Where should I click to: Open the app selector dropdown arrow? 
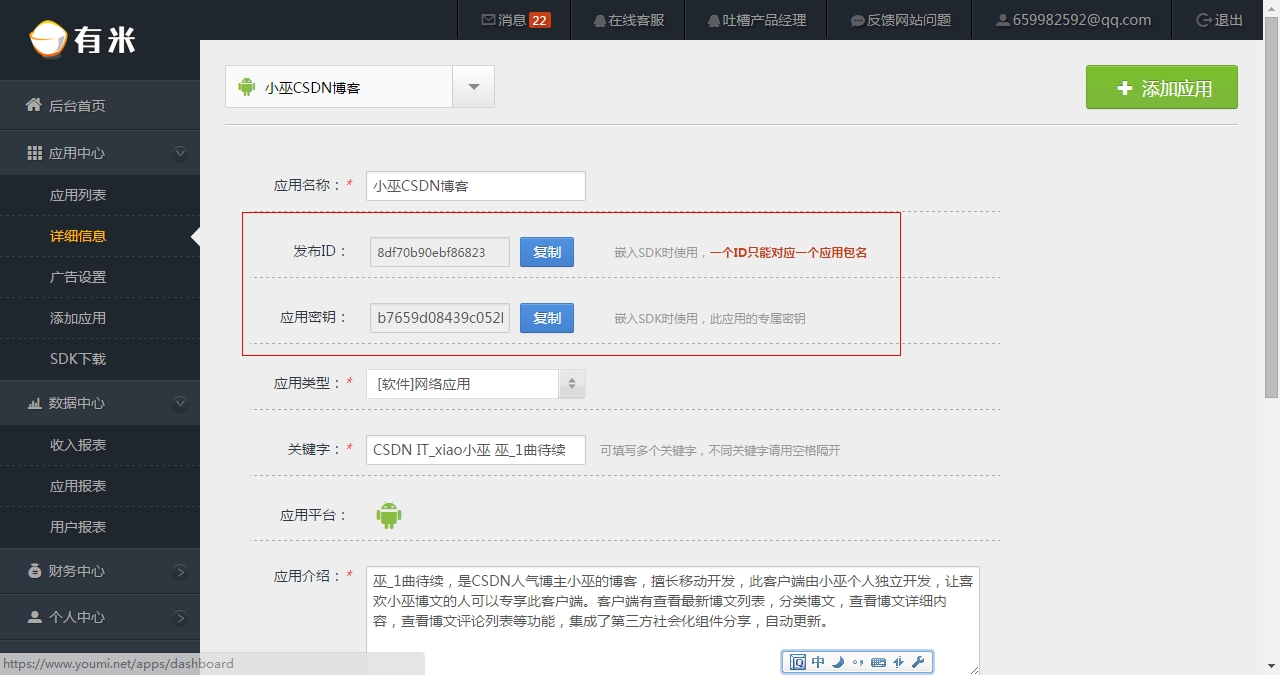coord(474,87)
